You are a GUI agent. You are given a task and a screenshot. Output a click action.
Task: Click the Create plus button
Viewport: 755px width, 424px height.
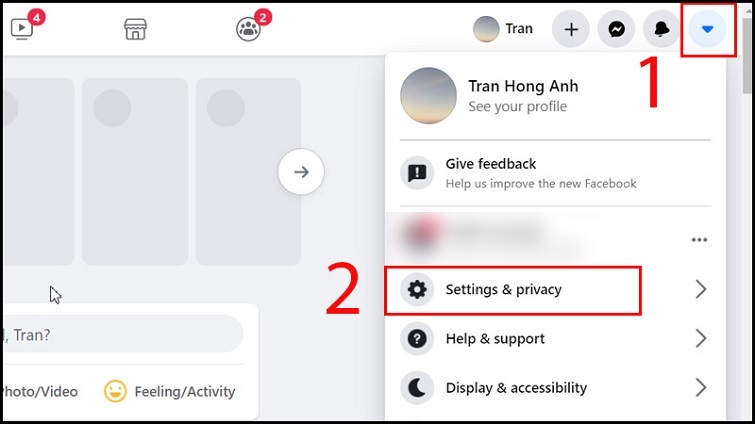[571, 29]
